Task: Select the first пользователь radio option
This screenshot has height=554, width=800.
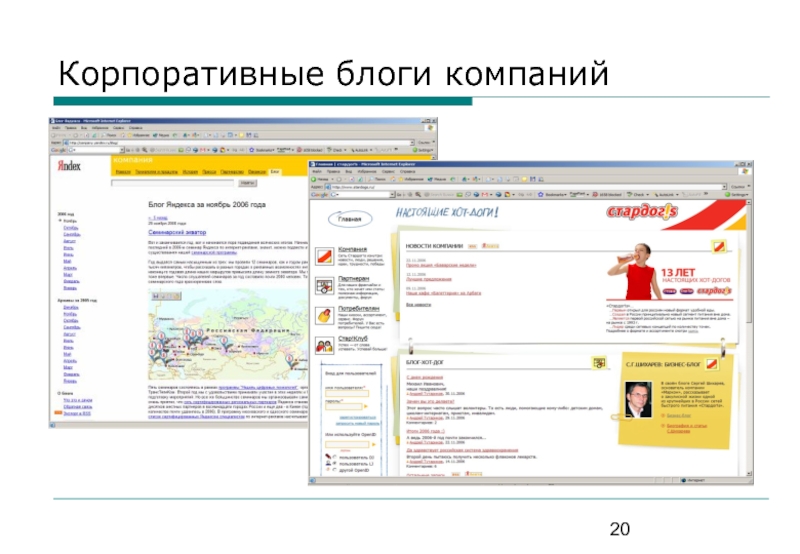Action: click(x=335, y=457)
